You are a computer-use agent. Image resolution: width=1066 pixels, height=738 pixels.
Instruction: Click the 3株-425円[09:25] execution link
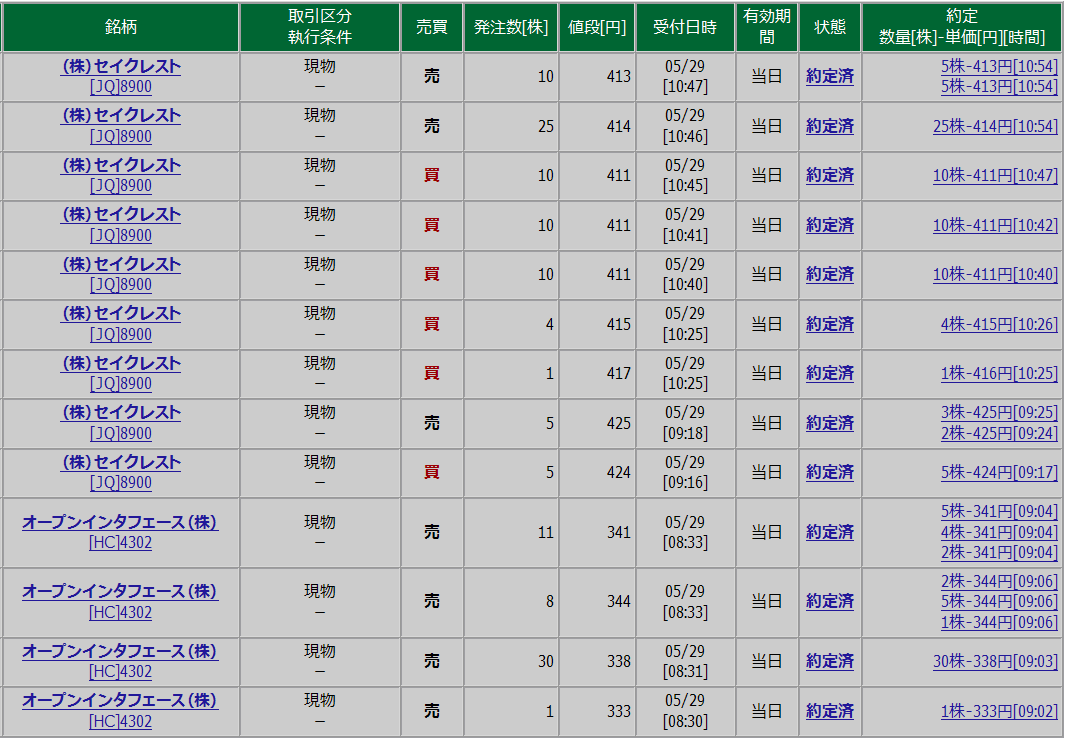998,413
